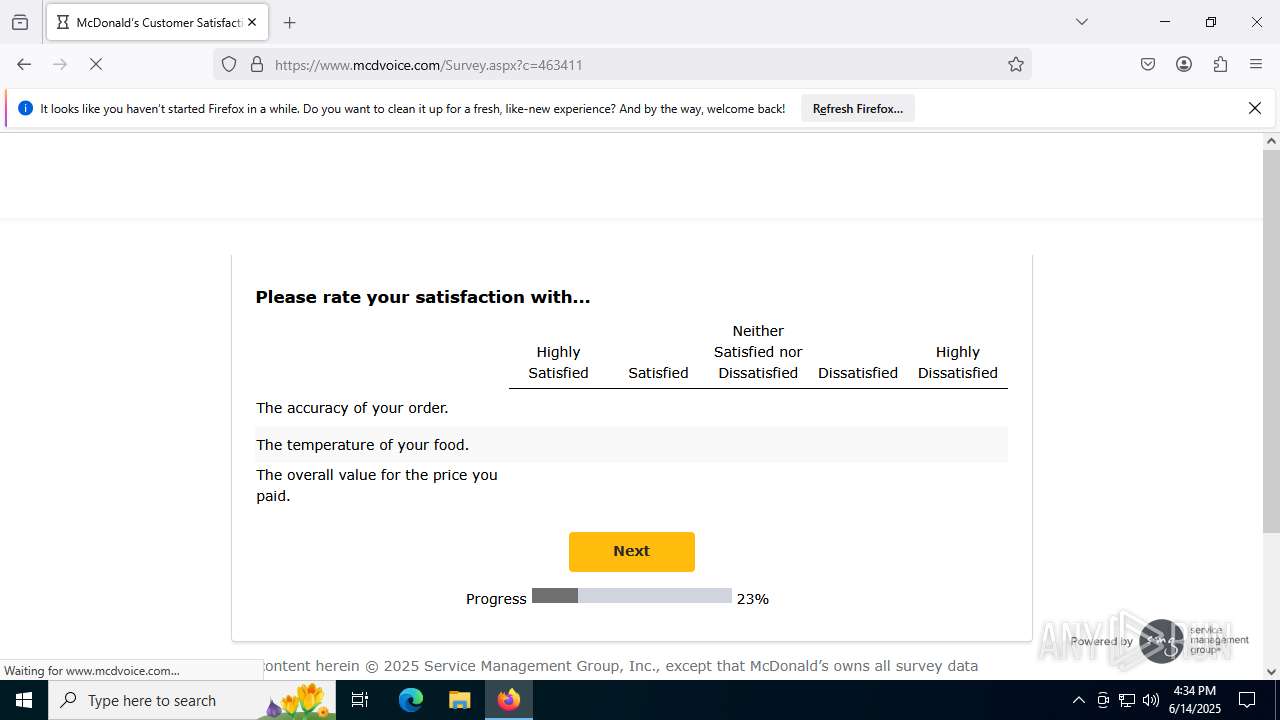This screenshot has width=1280, height=720.
Task: Click the 'Dissatisfied' column header
Action: pyautogui.click(x=858, y=373)
